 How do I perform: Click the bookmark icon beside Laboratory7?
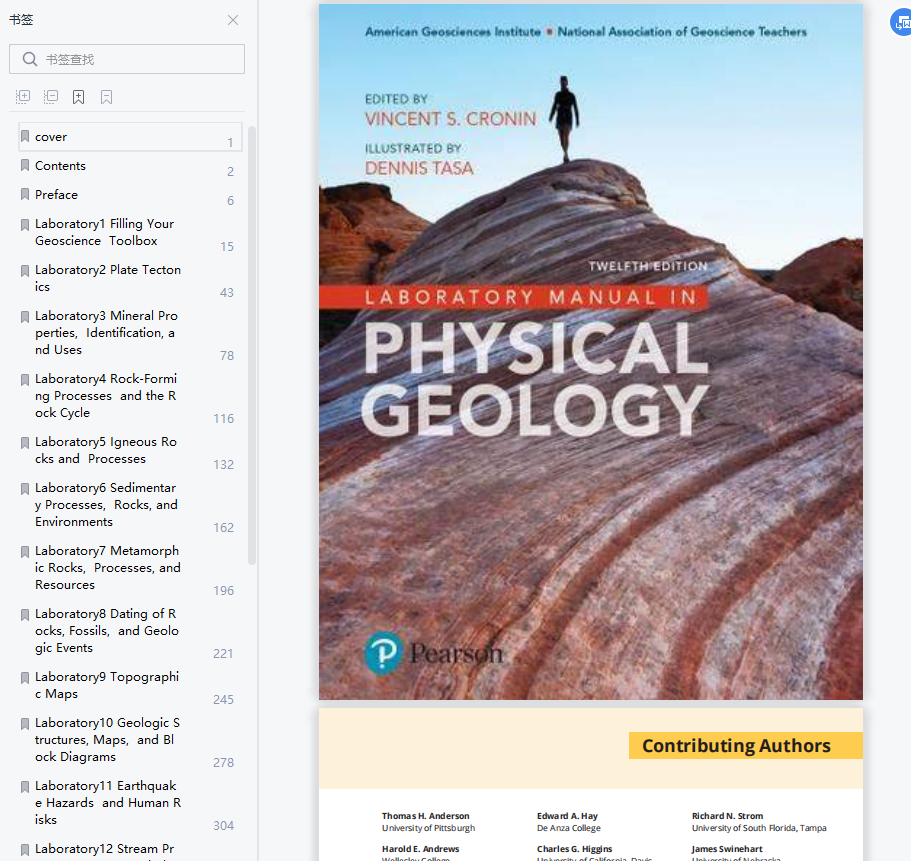coord(25,552)
